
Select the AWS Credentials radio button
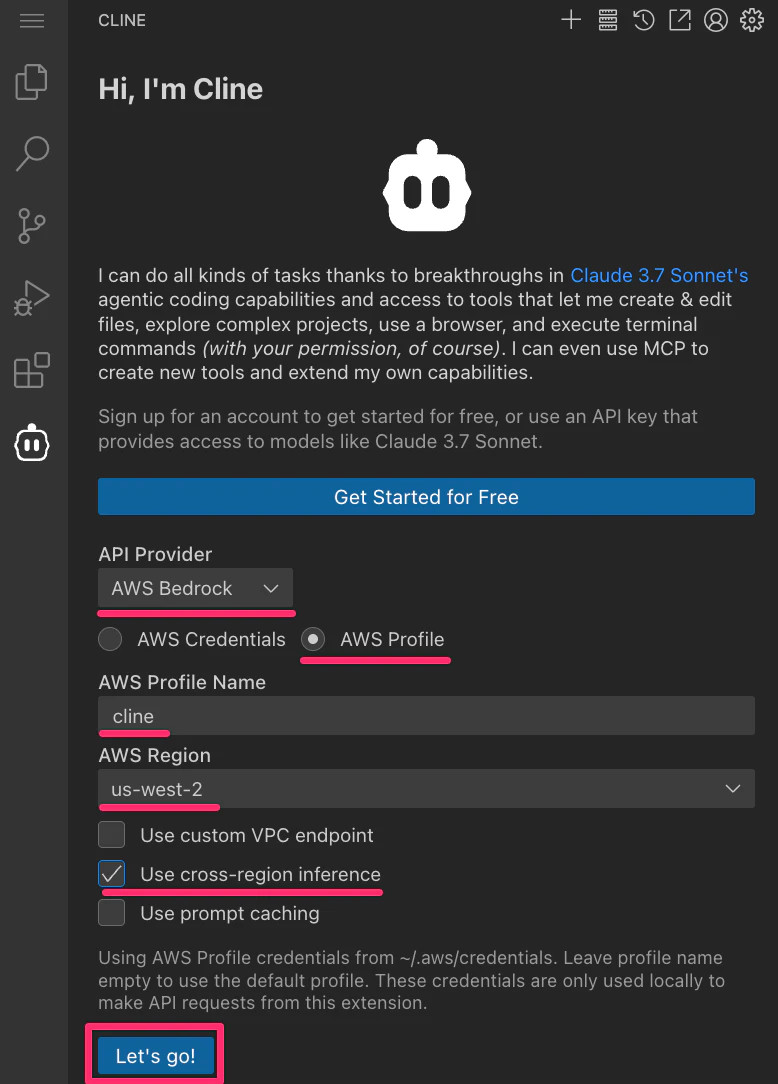click(110, 639)
